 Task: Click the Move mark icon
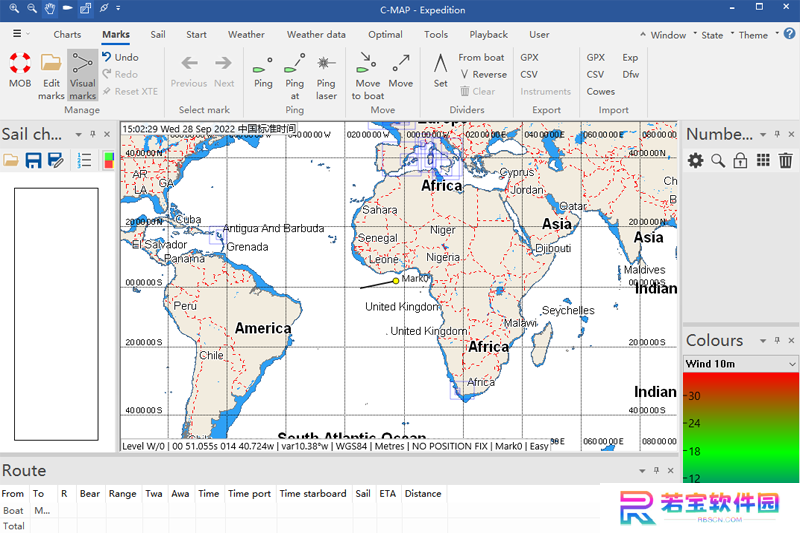point(401,63)
